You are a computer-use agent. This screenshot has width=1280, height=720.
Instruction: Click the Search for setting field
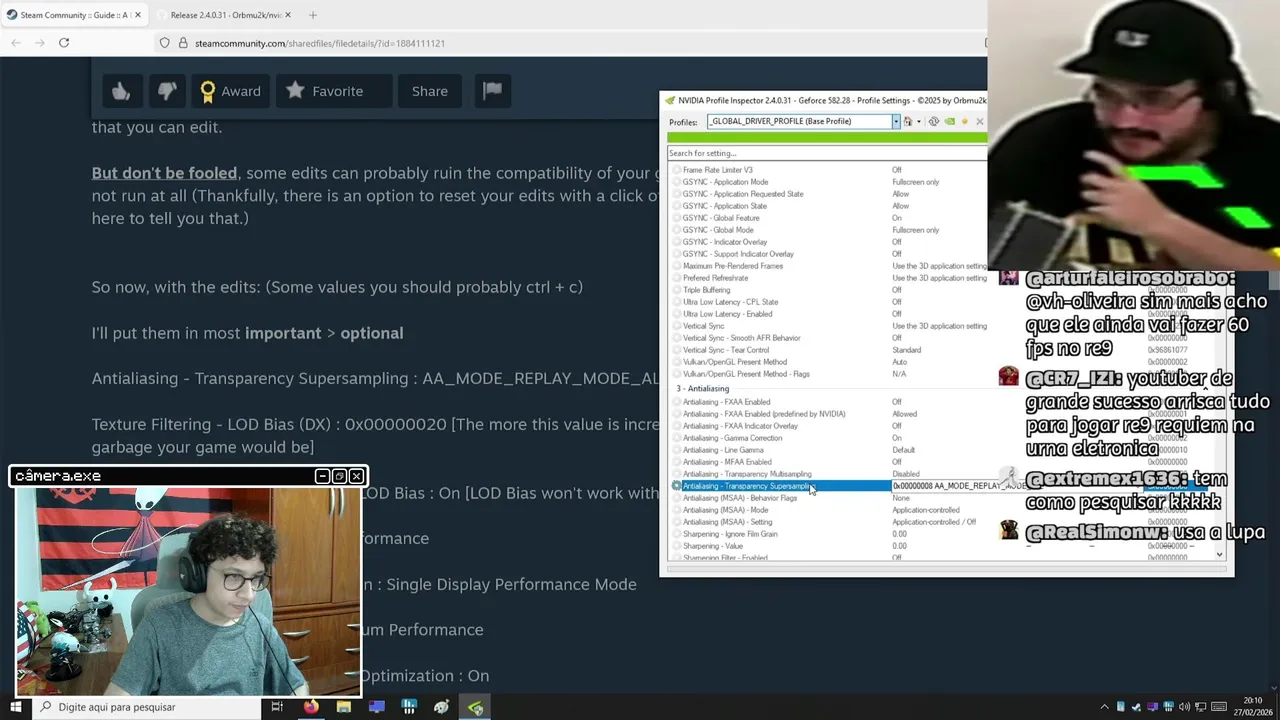827,153
